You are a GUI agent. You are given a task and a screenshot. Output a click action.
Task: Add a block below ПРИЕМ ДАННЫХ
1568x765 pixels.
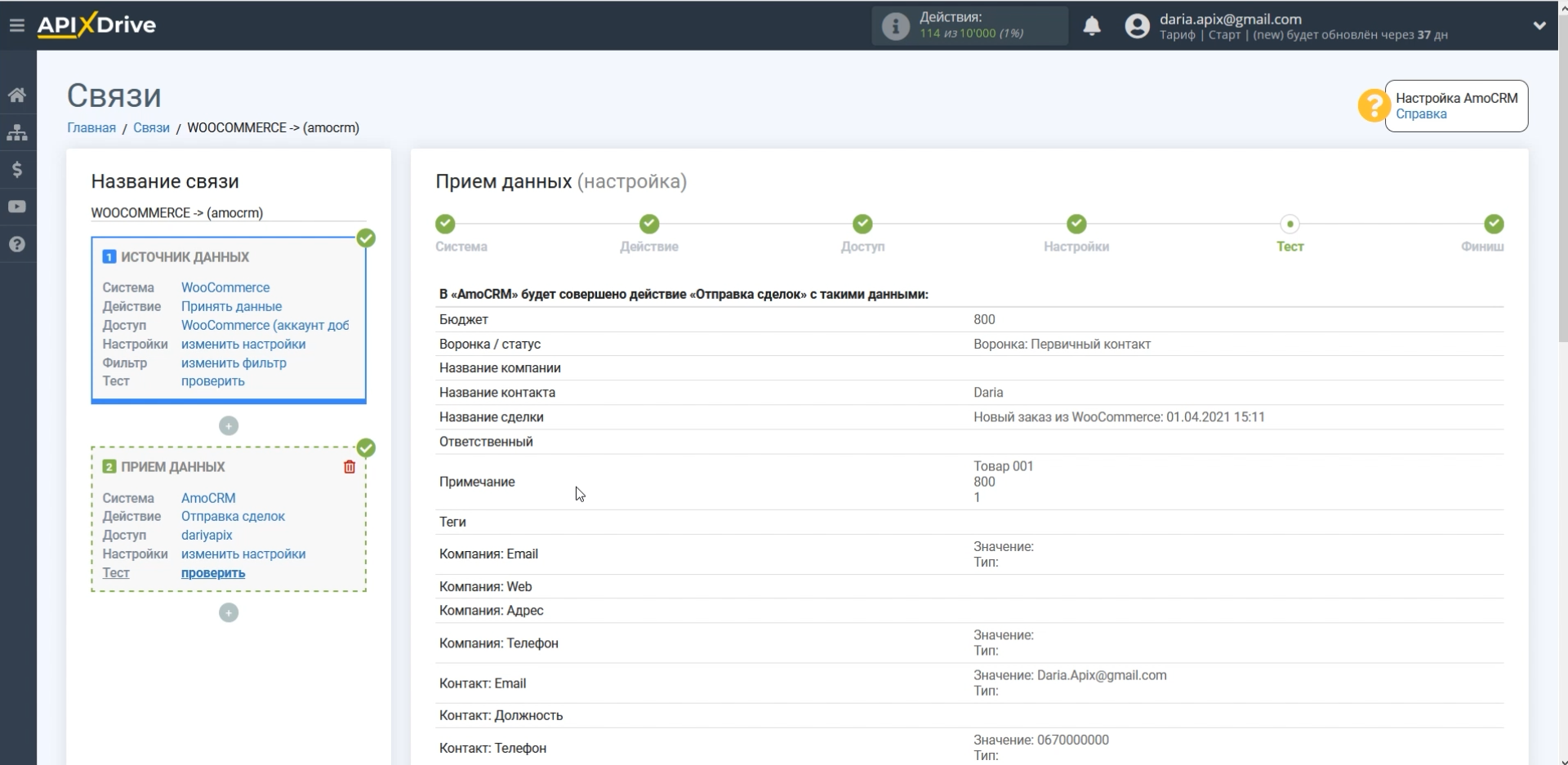click(229, 613)
